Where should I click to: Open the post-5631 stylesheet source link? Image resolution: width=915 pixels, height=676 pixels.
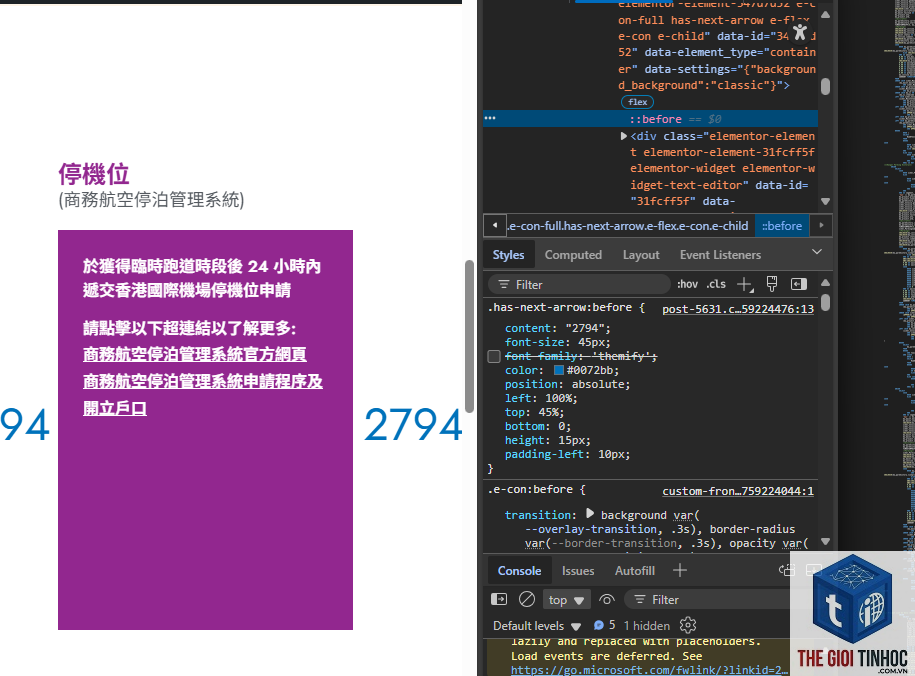738,309
